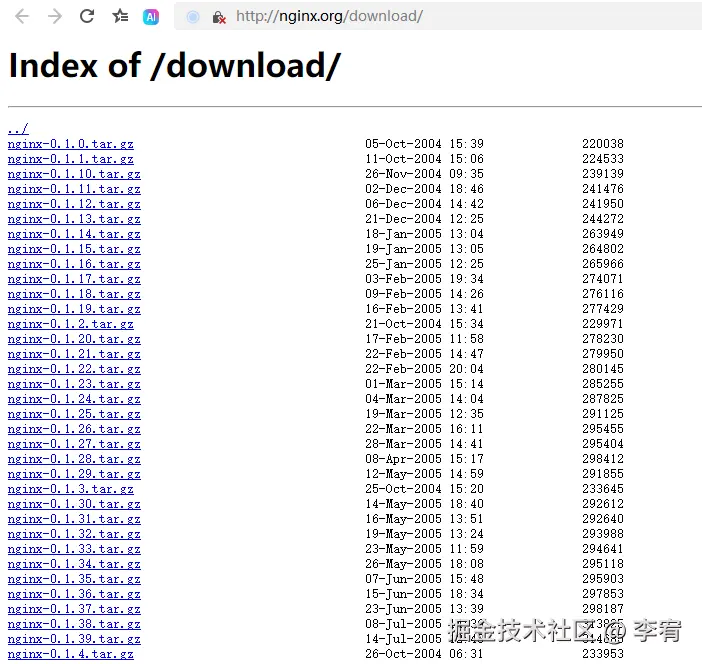Image resolution: width=702 pixels, height=664 pixels.
Task: Open the nginx-0.1.18.tar.gz link
Action: [x=74, y=294]
